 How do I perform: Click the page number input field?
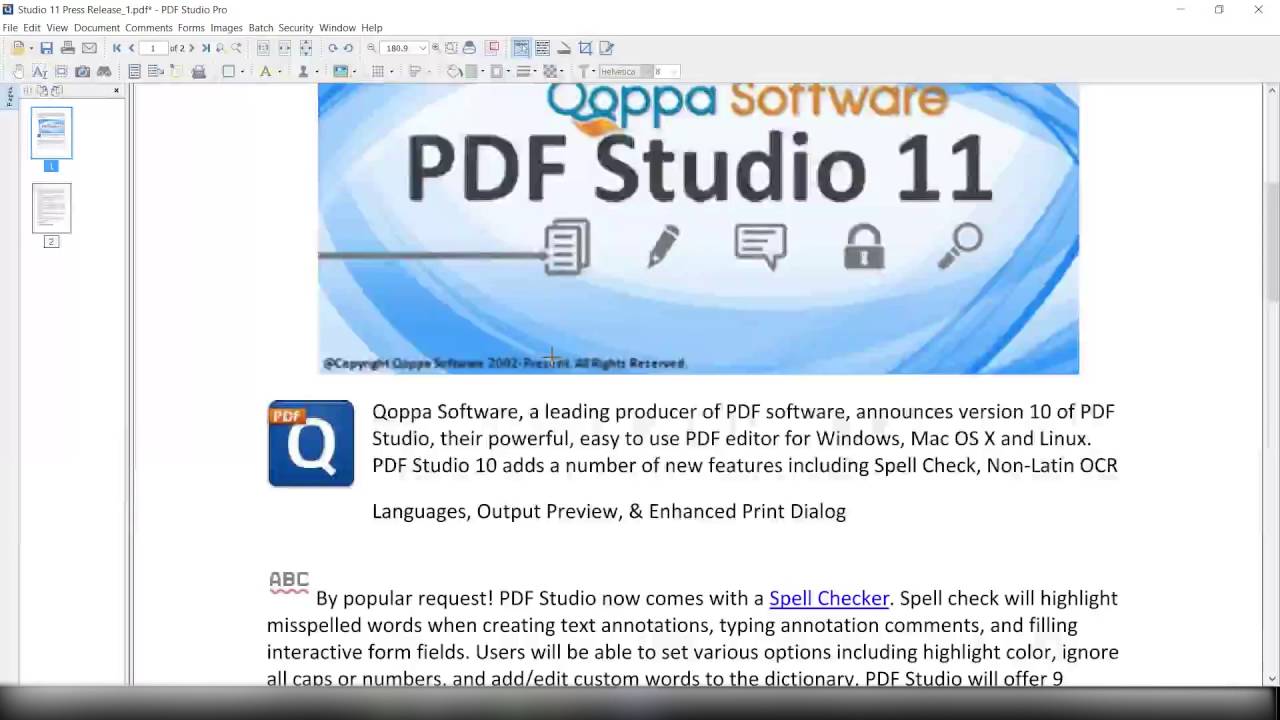click(x=153, y=48)
